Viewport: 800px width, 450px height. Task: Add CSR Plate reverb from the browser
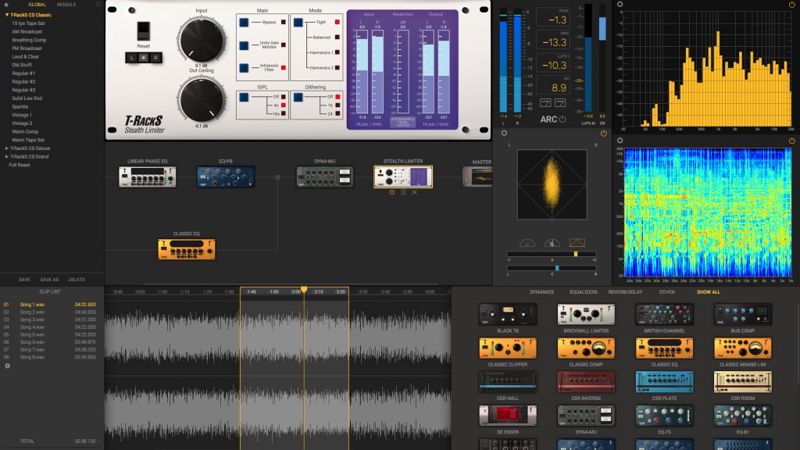tap(664, 382)
